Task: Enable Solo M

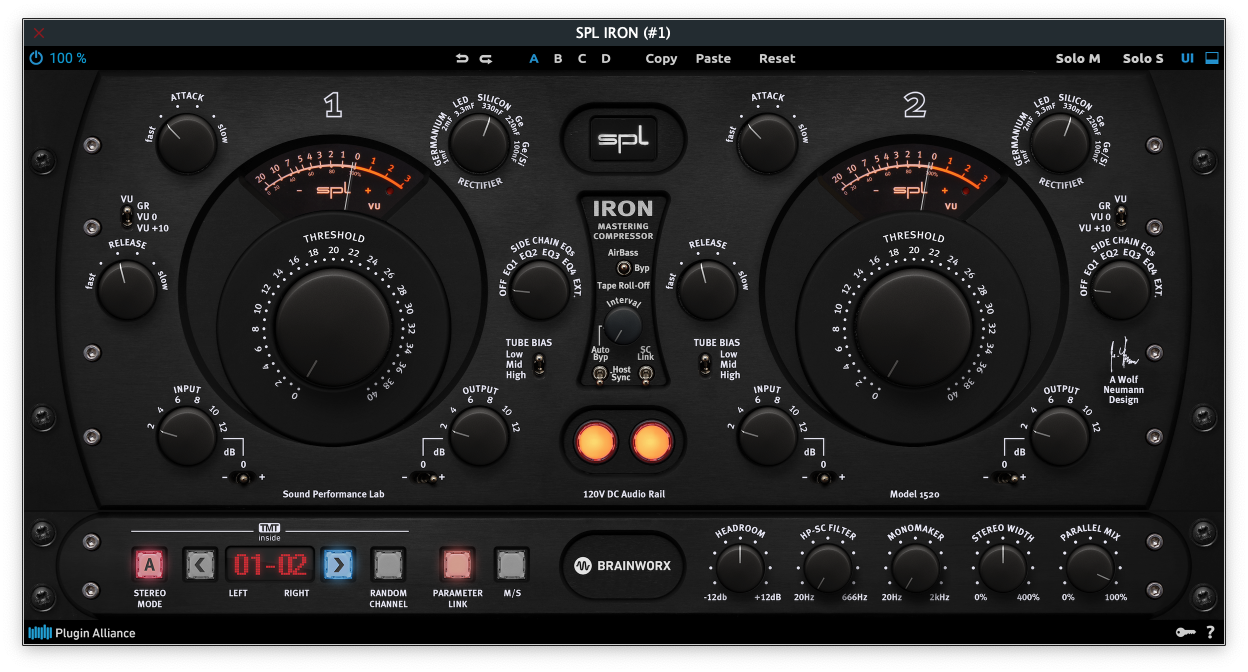Action: coord(1078,59)
